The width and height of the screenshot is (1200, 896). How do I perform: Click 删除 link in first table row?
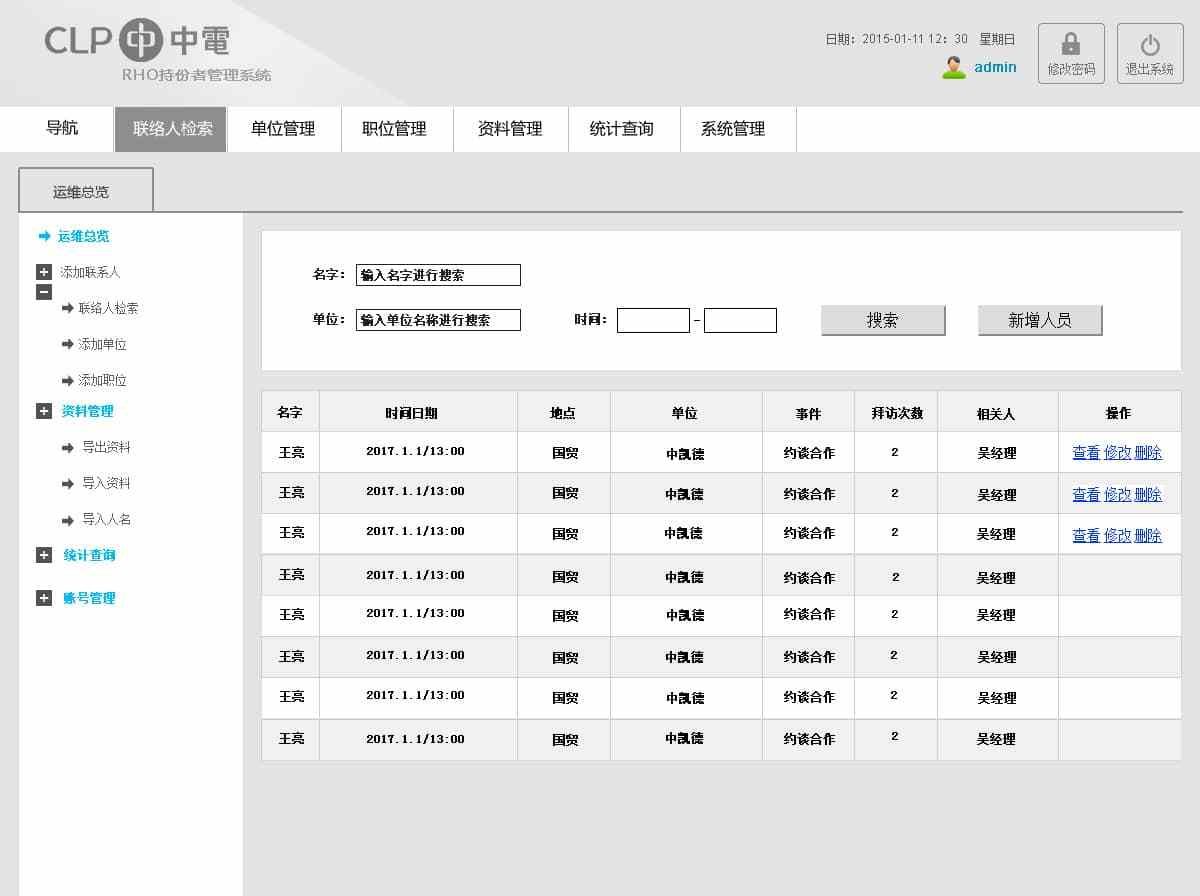point(1148,453)
